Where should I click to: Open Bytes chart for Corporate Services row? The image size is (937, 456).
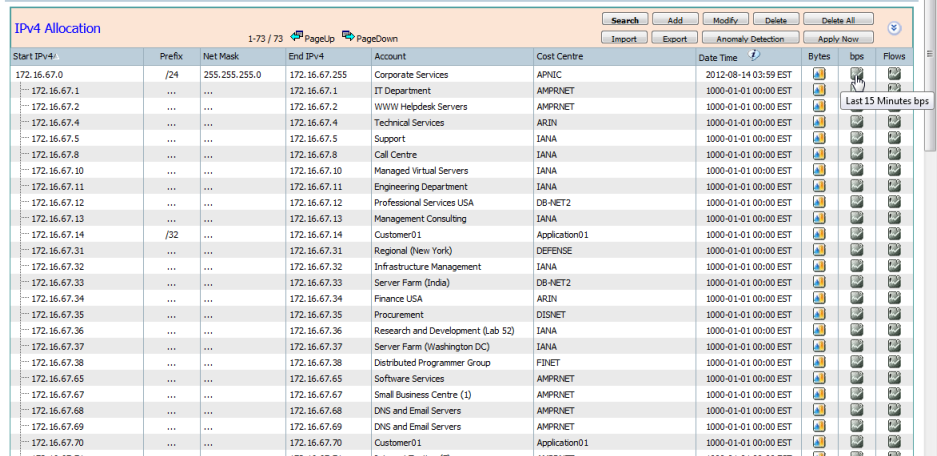[819, 74]
